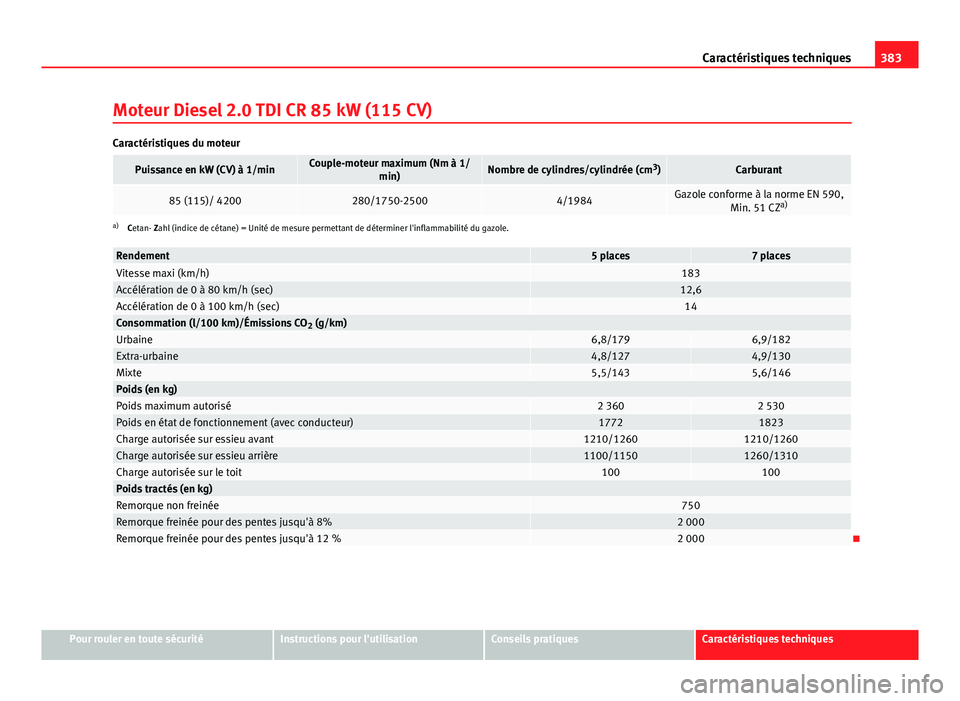
Task: Select the 1823 weight value
Action: coord(771,422)
